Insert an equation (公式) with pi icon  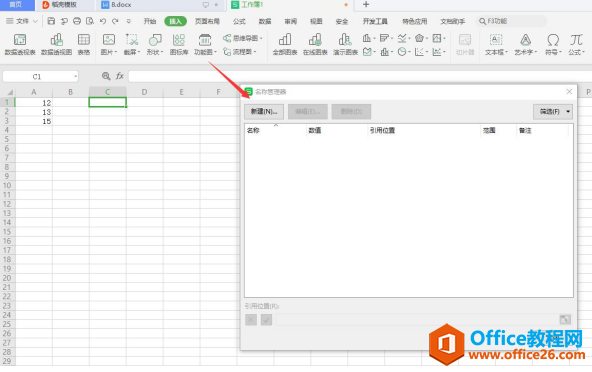[576, 45]
